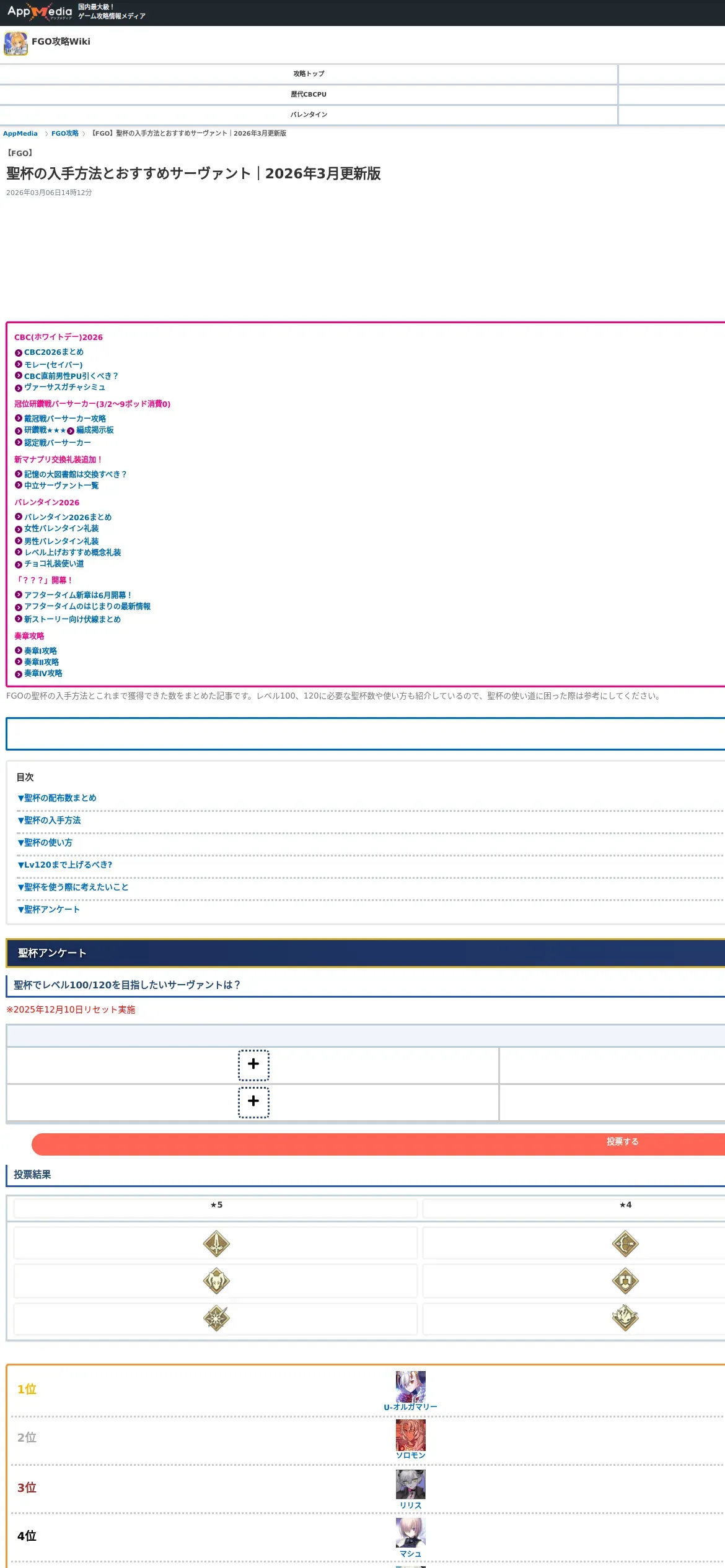Open ヴァーサスガチャシミュ link
725x1568 pixels.
coord(65,388)
